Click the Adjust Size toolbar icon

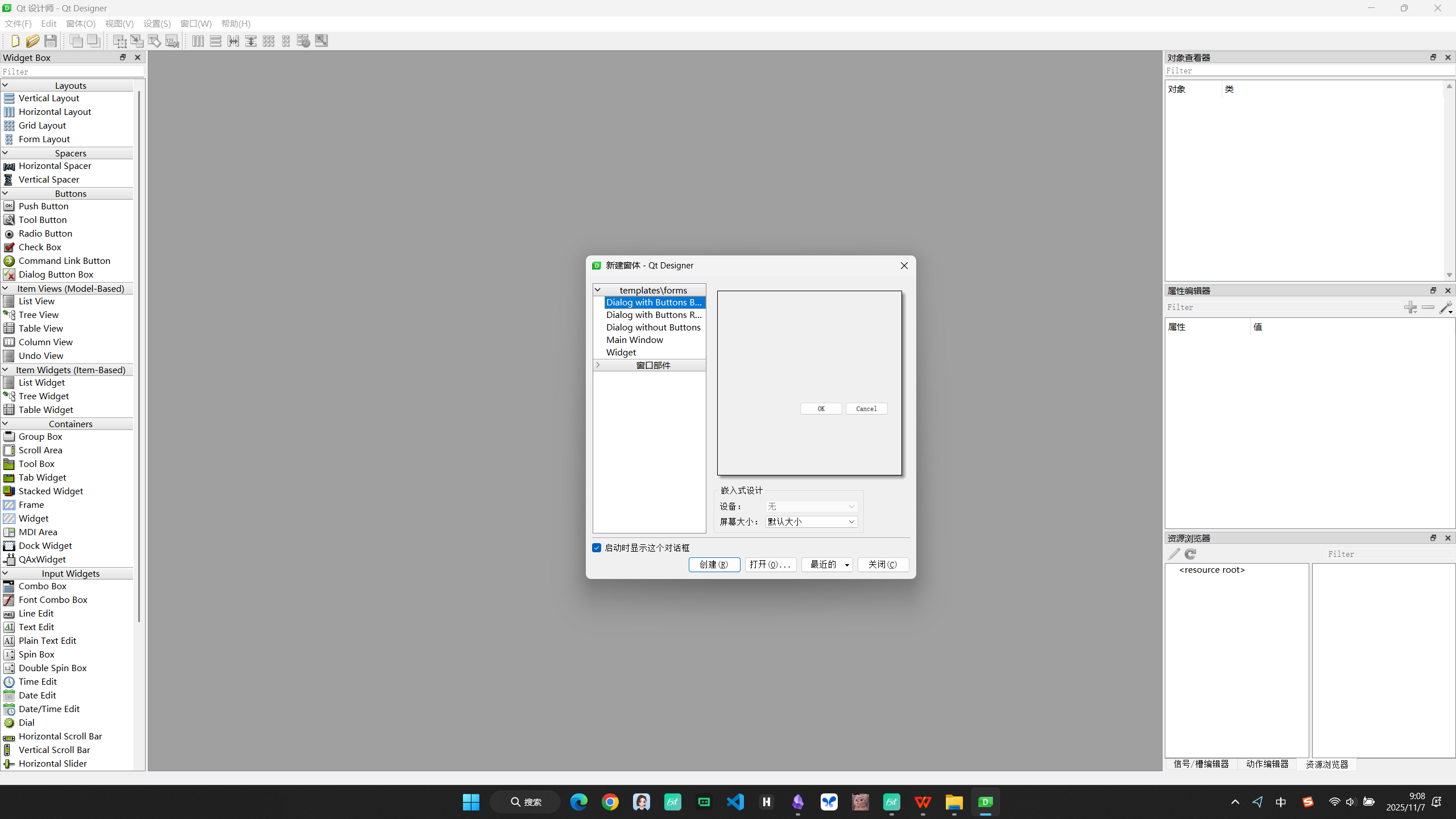[x=321, y=41]
